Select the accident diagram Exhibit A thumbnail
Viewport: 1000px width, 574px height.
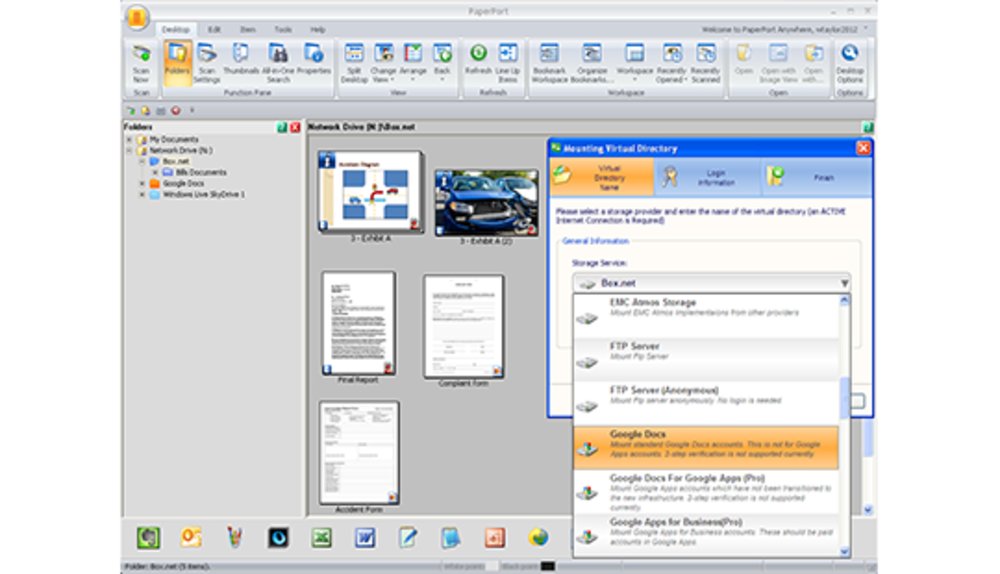371,192
